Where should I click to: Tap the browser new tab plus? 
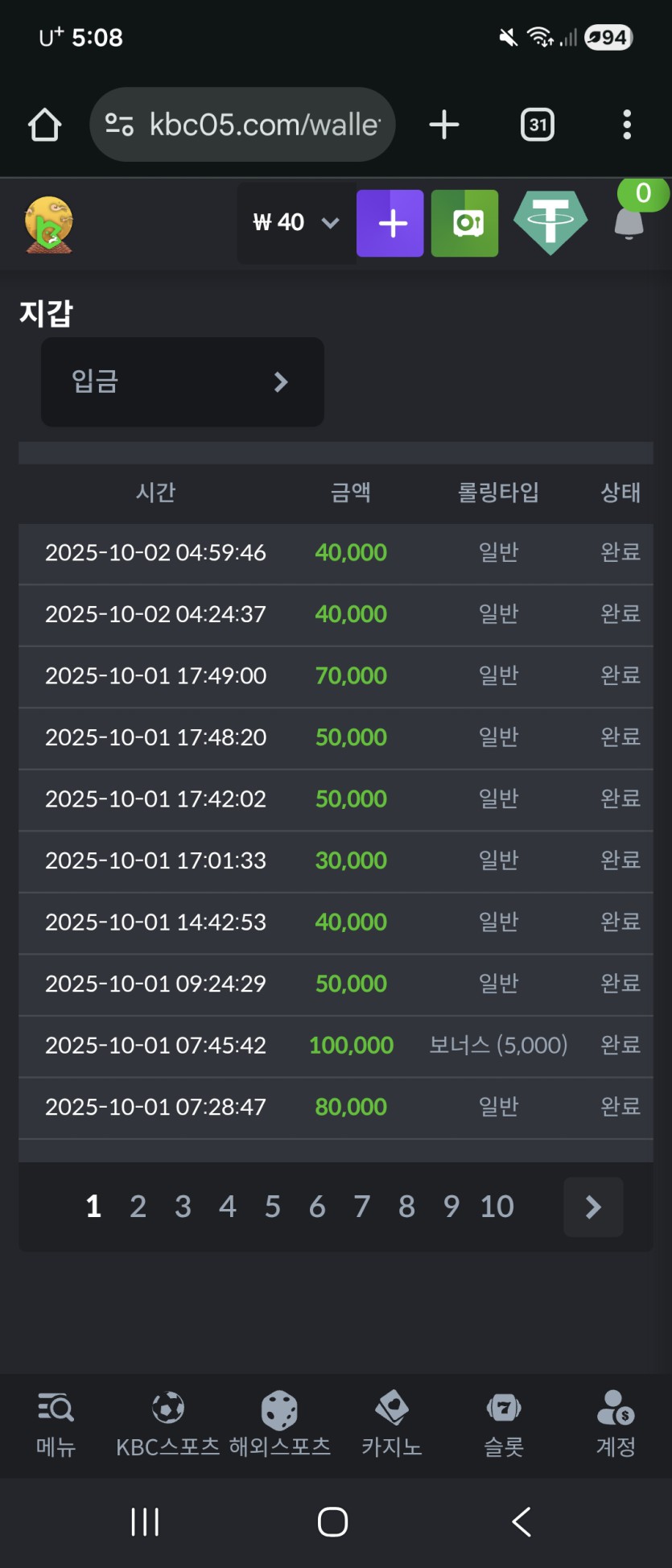(x=444, y=125)
